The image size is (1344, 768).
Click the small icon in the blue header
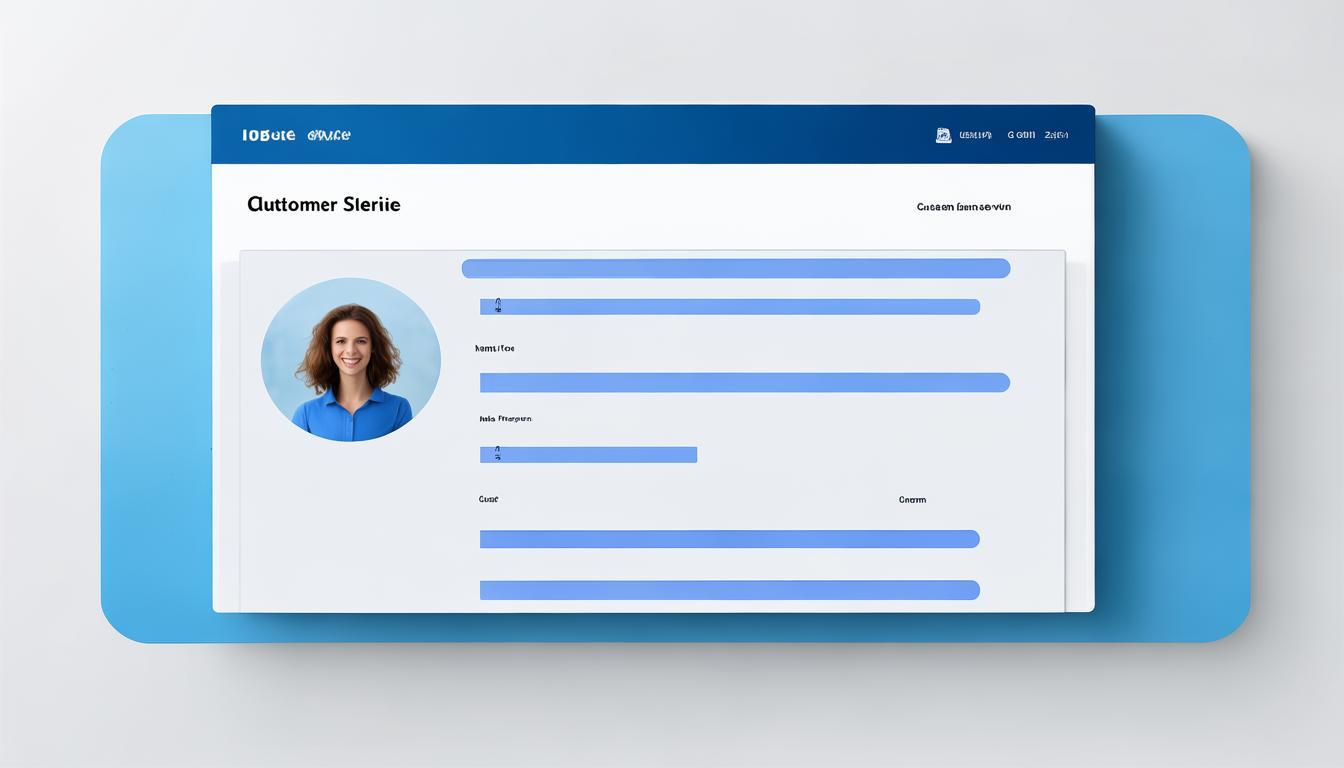tap(943, 135)
